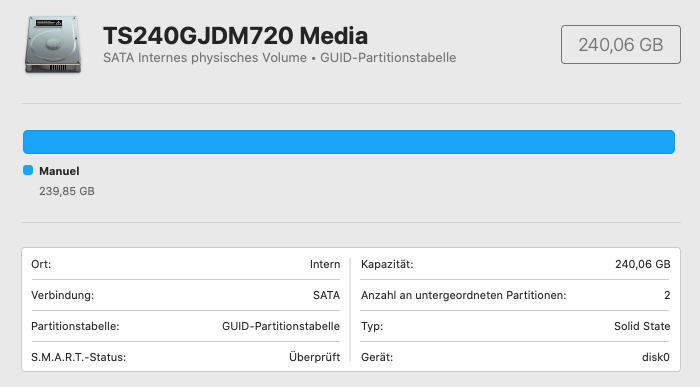
Task: Click the 239,85 GB partition size
Action: 67,191
